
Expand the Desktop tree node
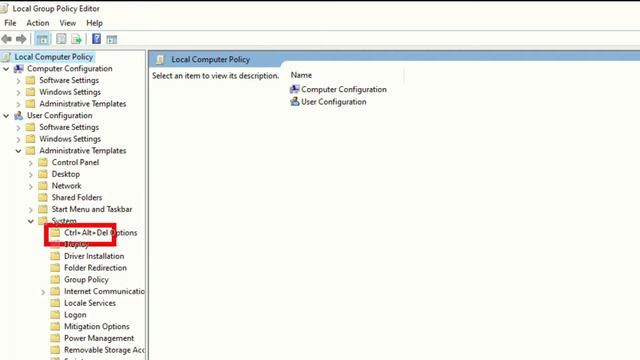pyautogui.click(x=31, y=175)
